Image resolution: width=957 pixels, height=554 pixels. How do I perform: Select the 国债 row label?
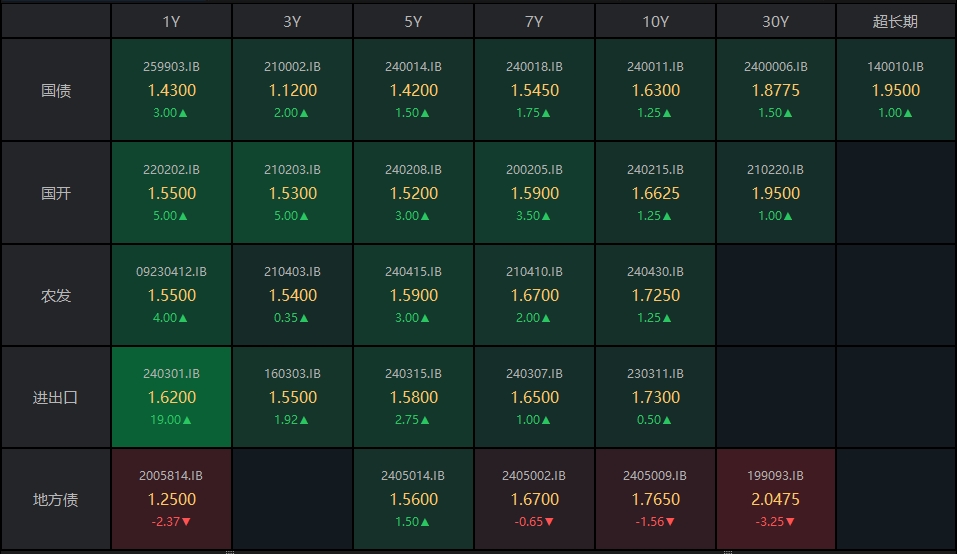(56, 90)
